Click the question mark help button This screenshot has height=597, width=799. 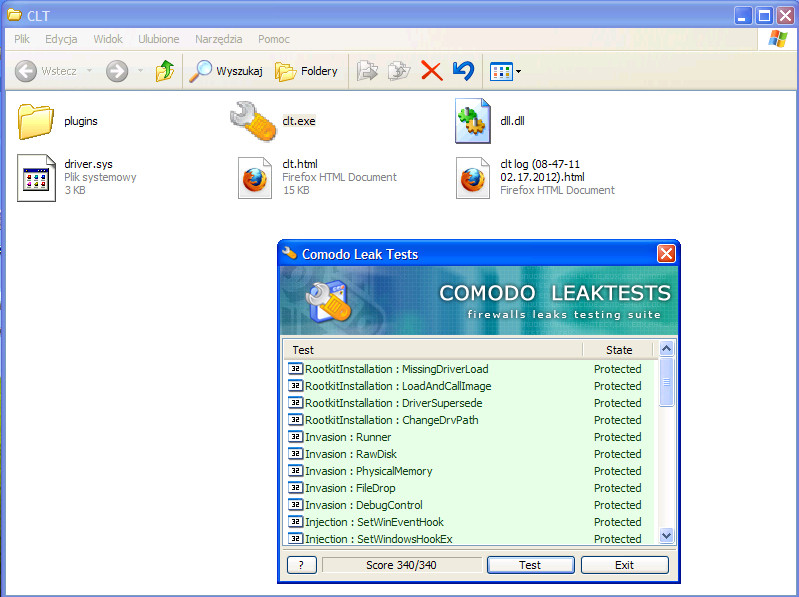[x=302, y=565]
